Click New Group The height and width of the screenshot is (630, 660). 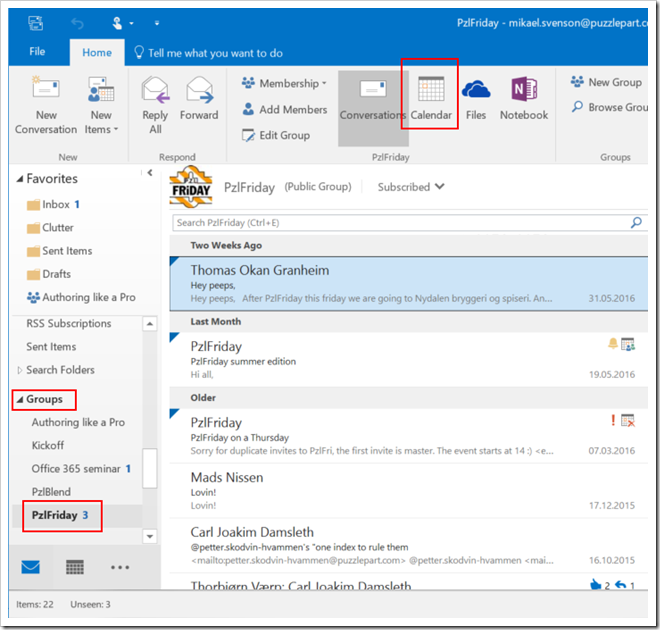606,82
